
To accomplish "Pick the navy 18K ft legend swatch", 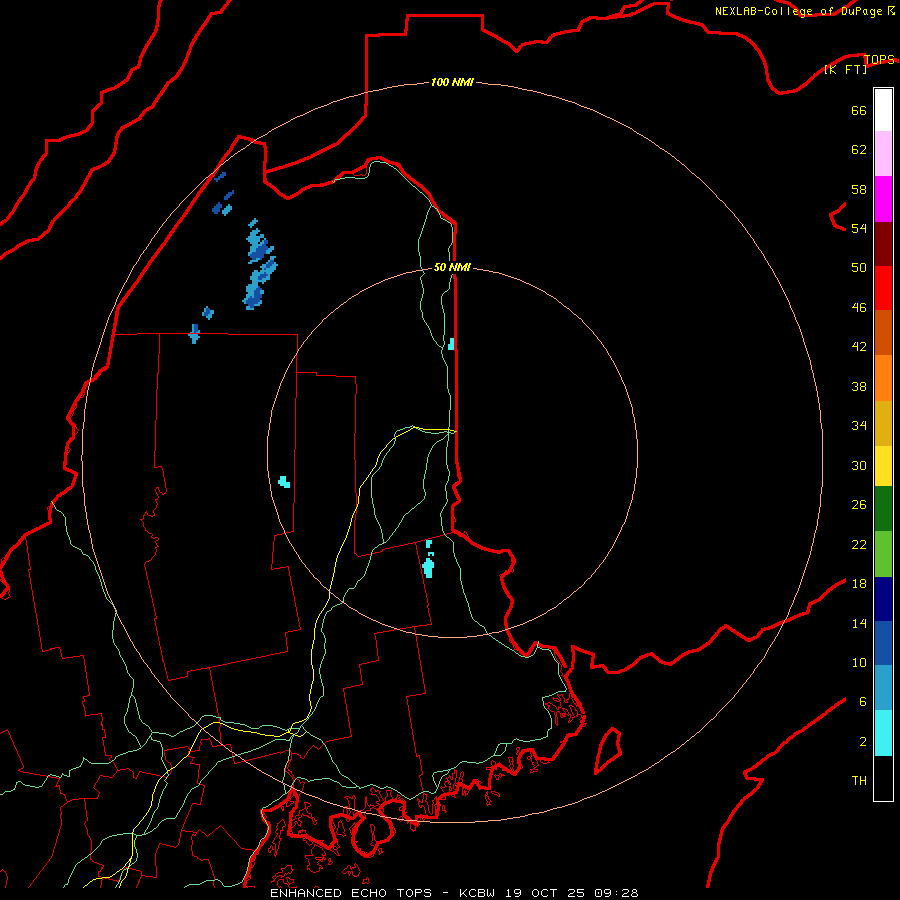I will (x=883, y=599).
